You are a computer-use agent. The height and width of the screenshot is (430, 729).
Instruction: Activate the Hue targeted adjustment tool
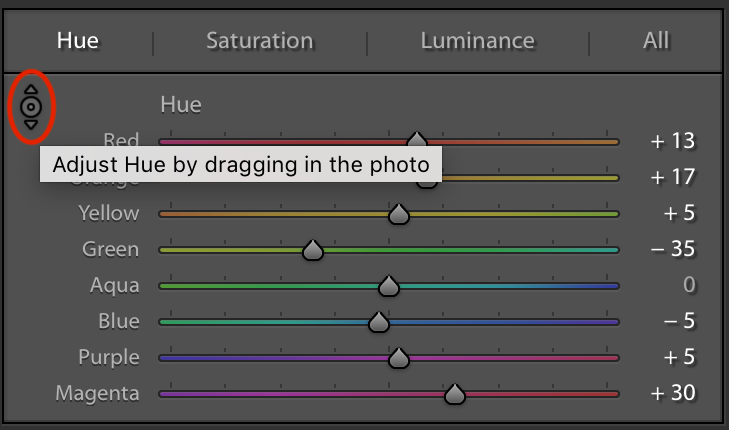pyautogui.click(x=30, y=106)
